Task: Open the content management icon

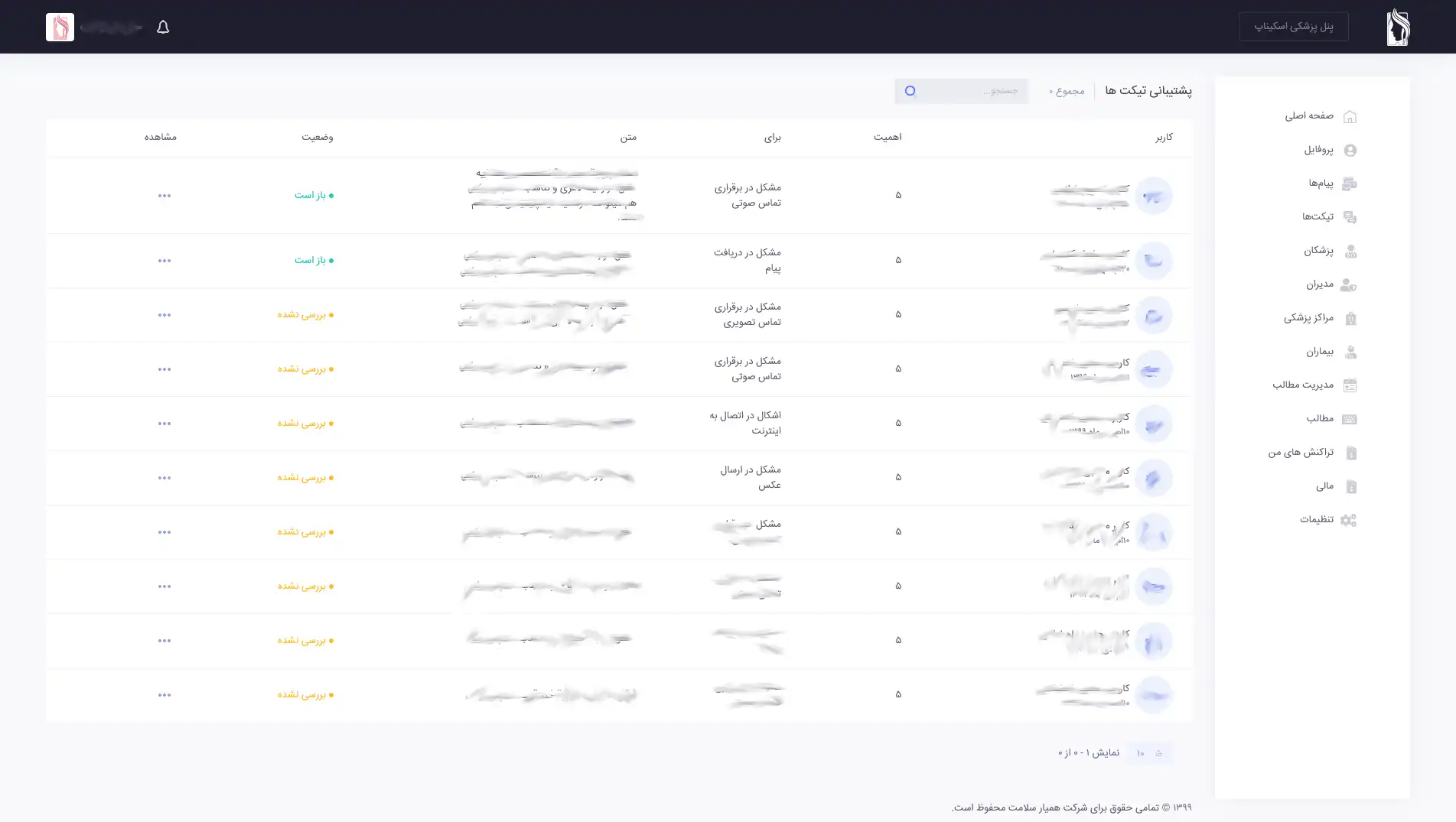Action: [x=1350, y=386]
